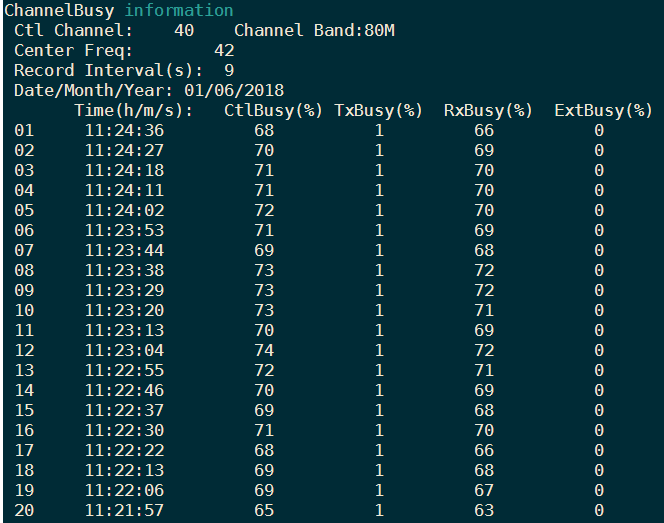Click the "RxBusy(%)" column header
664x523 pixels.
pyautogui.click(x=489, y=110)
